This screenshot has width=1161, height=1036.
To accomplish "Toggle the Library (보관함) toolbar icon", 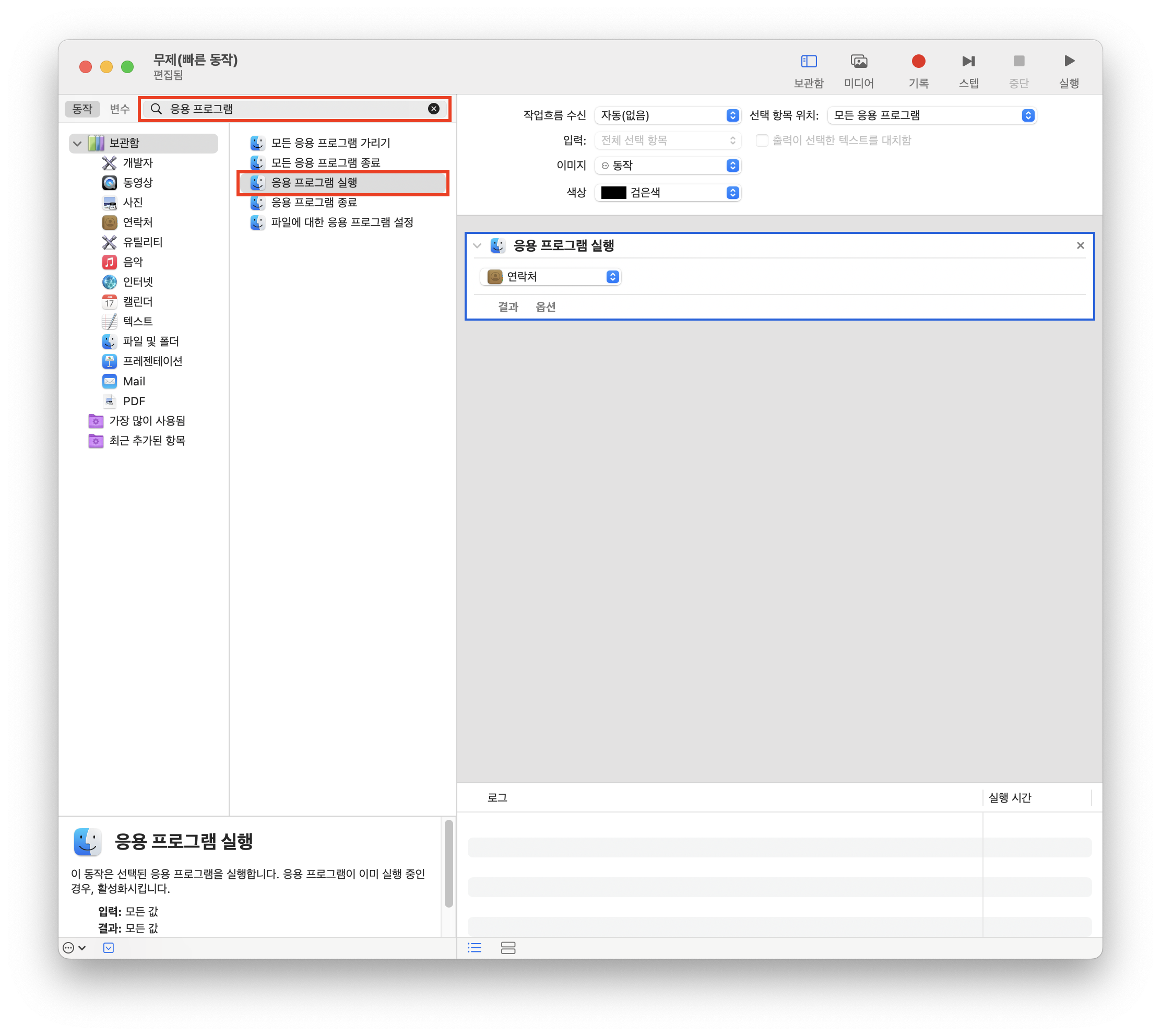I will pos(808,62).
